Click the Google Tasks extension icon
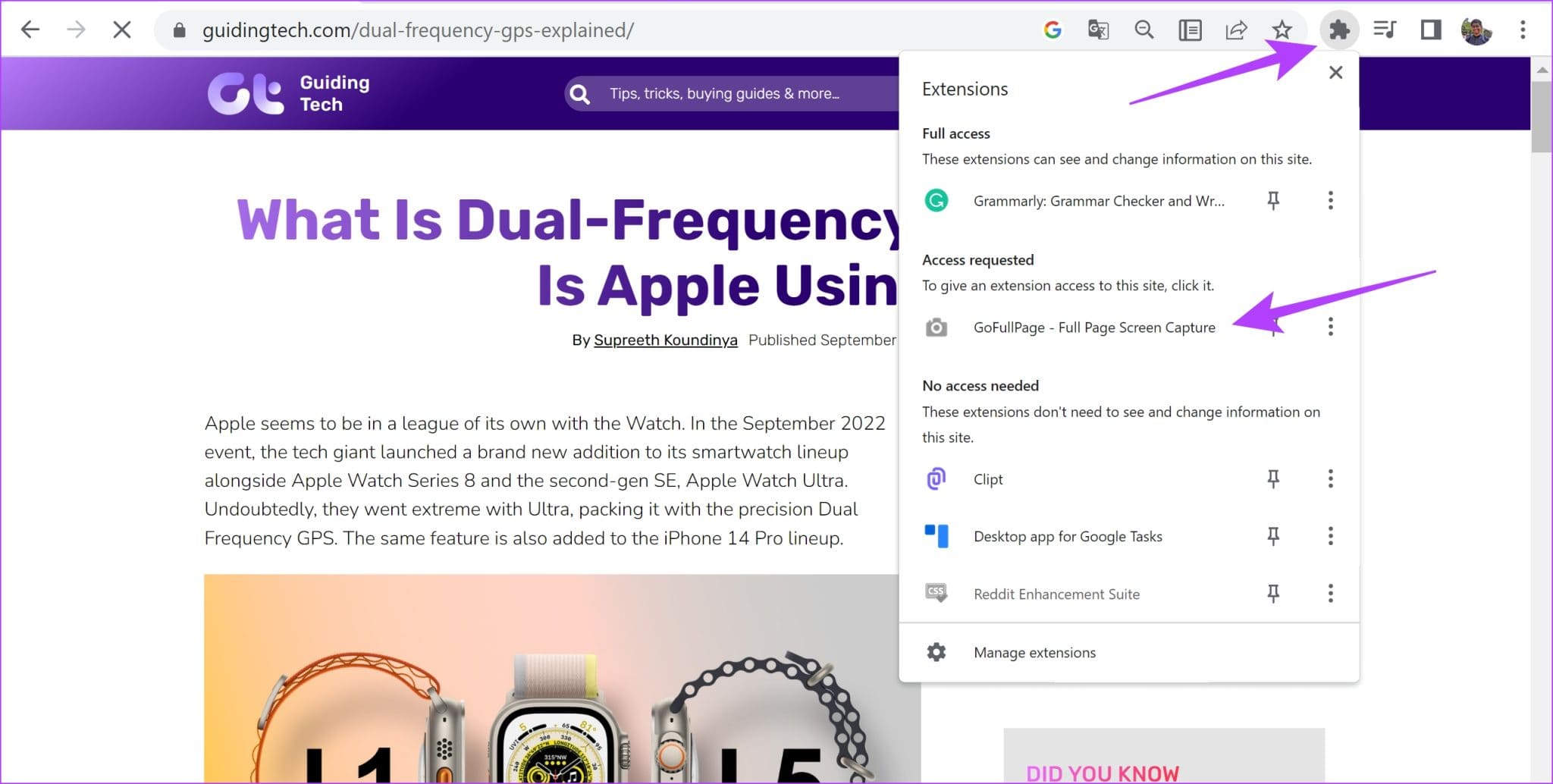This screenshot has width=1553, height=784. pos(937,536)
